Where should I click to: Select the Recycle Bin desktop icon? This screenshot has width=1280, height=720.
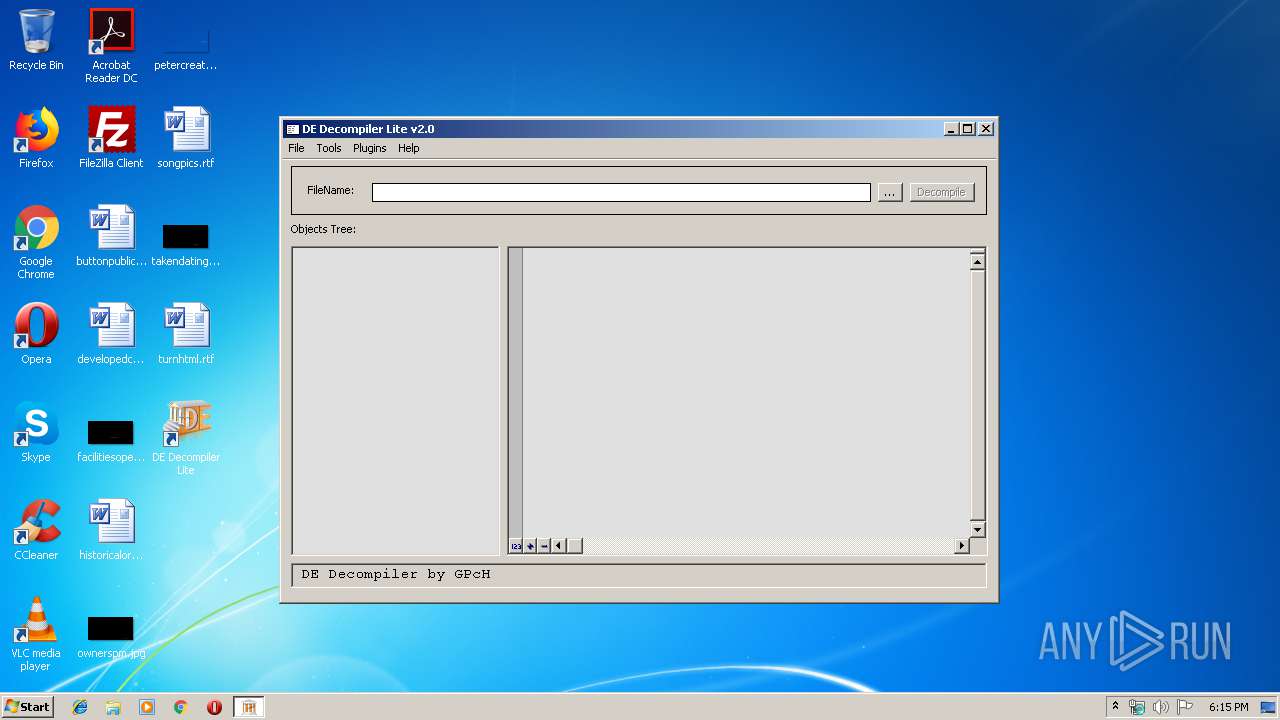pyautogui.click(x=36, y=40)
